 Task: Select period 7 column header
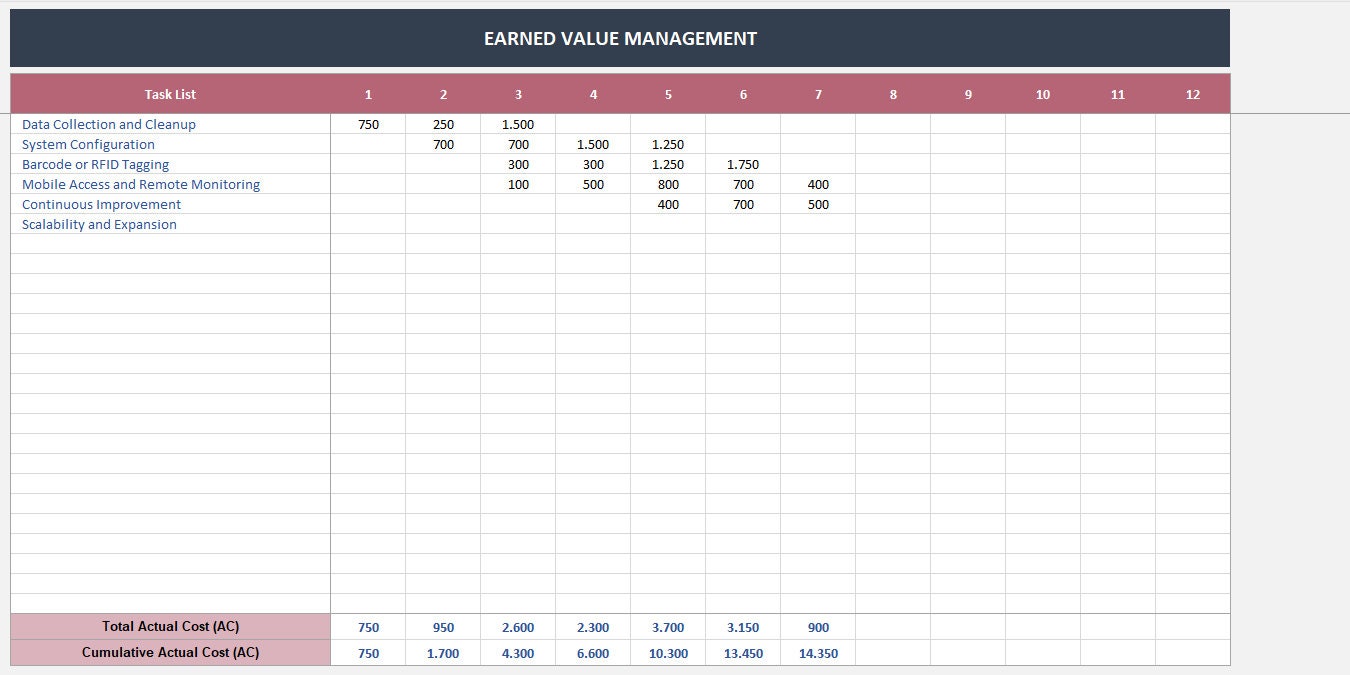818,94
